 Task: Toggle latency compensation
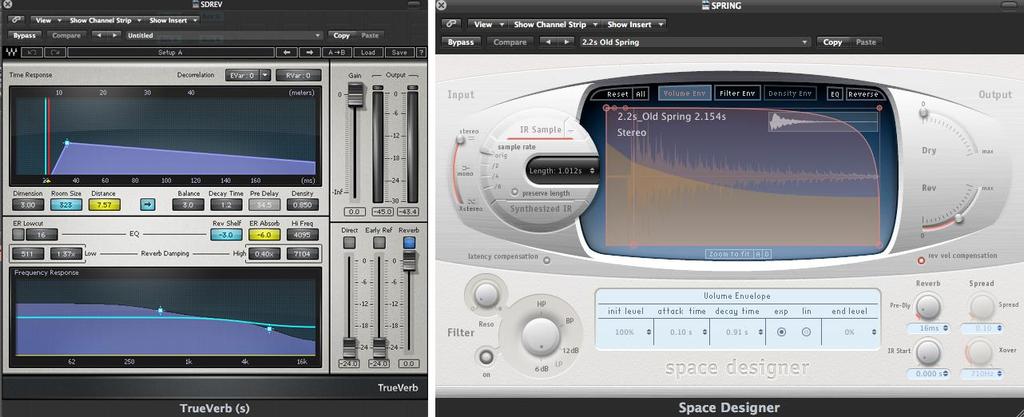tap(547, 260)
